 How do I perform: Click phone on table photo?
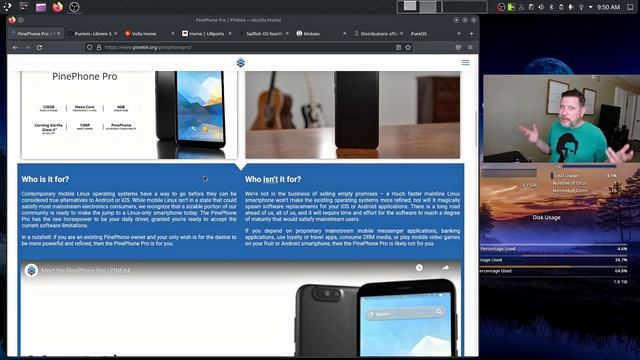pos(353,115)
